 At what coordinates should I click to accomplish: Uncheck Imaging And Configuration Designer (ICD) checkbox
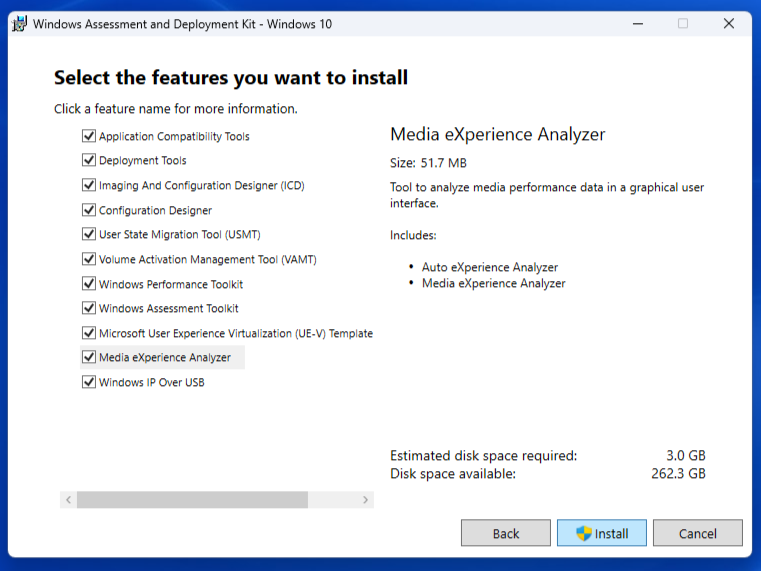[x=89, y=185]
